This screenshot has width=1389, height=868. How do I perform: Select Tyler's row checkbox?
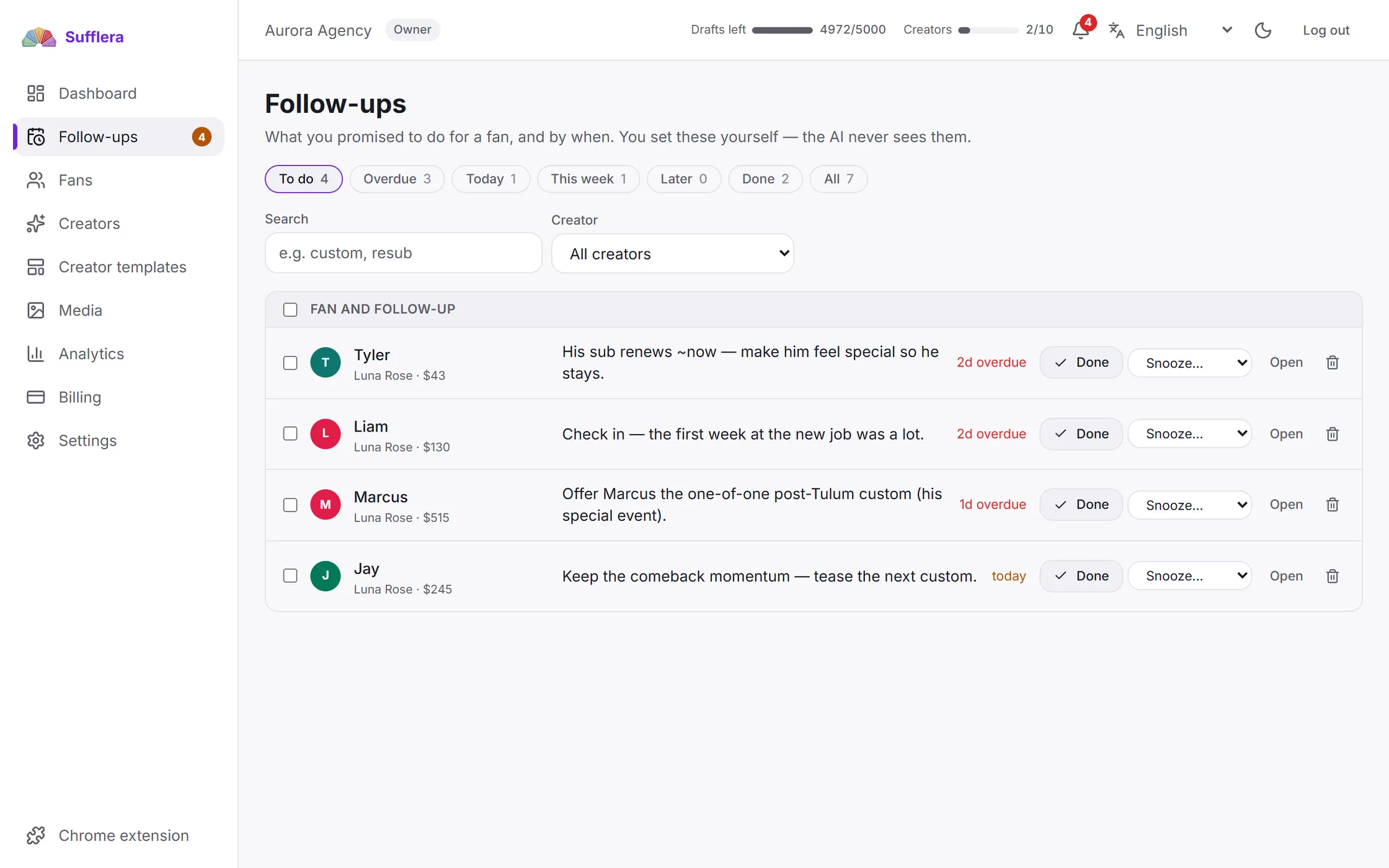(x=290, y=363)
